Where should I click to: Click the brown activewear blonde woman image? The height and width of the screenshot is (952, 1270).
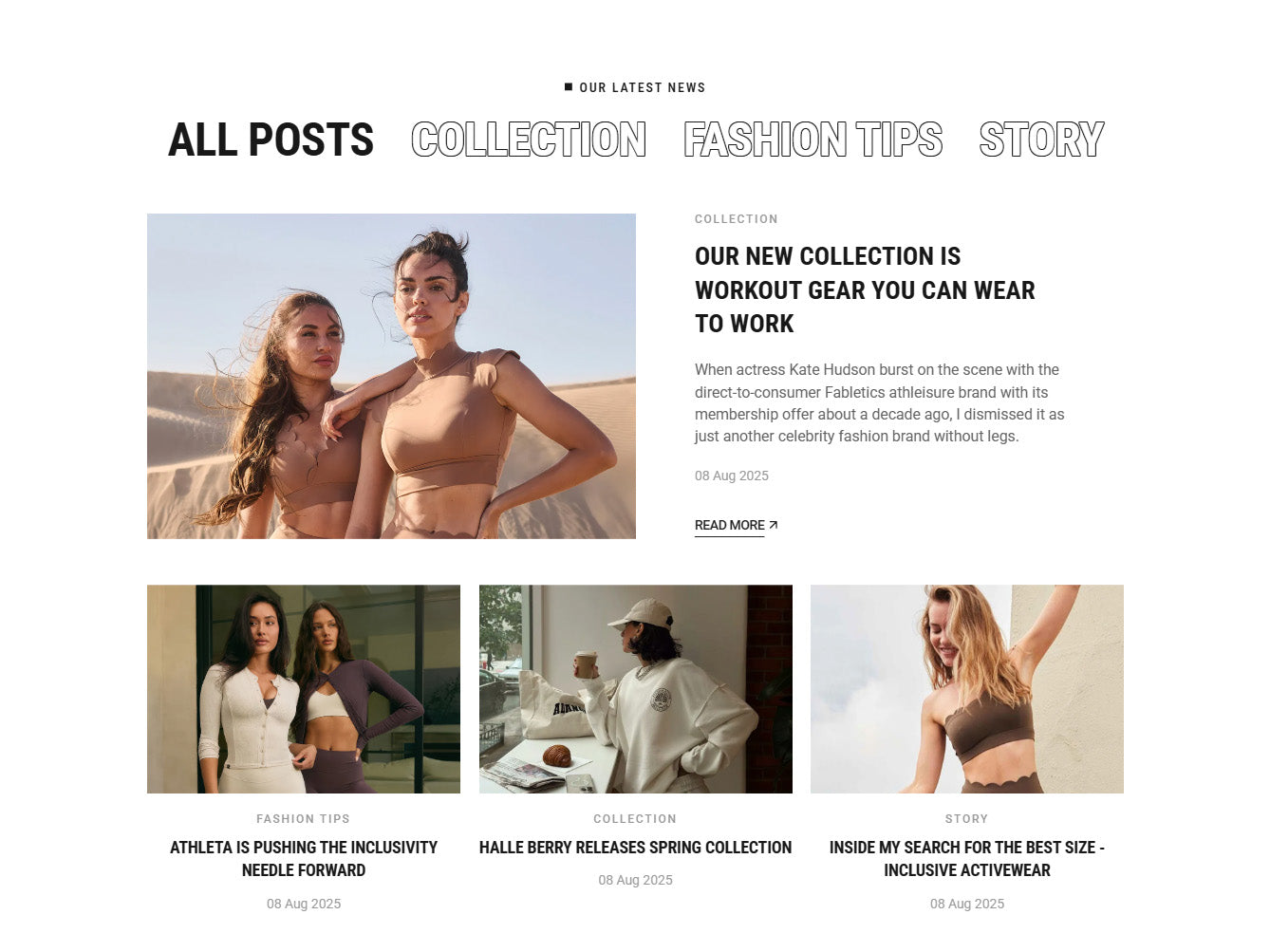(967, 689)
